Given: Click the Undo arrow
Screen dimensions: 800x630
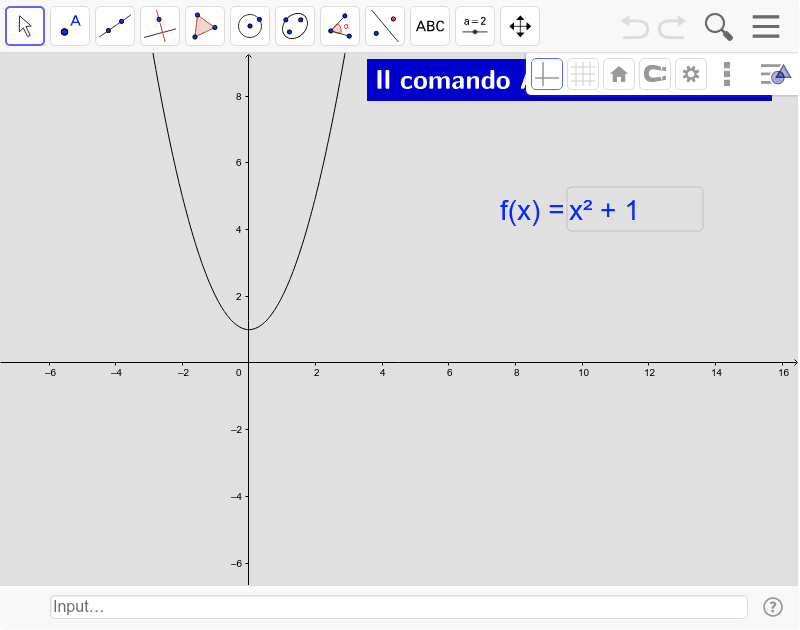Looking at the screenshot, I should pyautogui.click(x=635, y=27).
